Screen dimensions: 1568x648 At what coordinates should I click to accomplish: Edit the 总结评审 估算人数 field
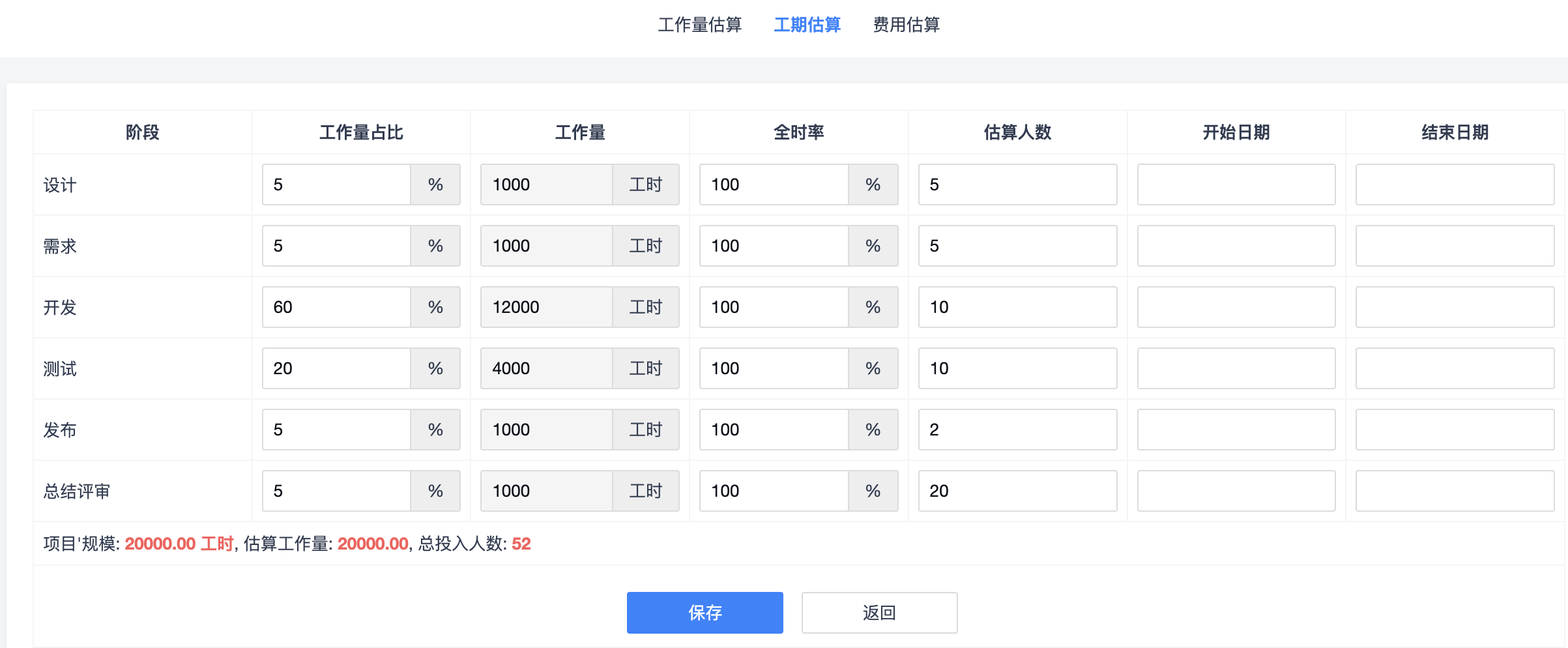click(x=1017, y=491)
